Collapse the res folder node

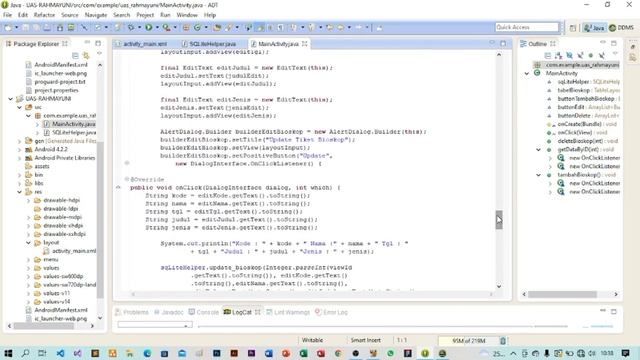(x=19, y=192)
